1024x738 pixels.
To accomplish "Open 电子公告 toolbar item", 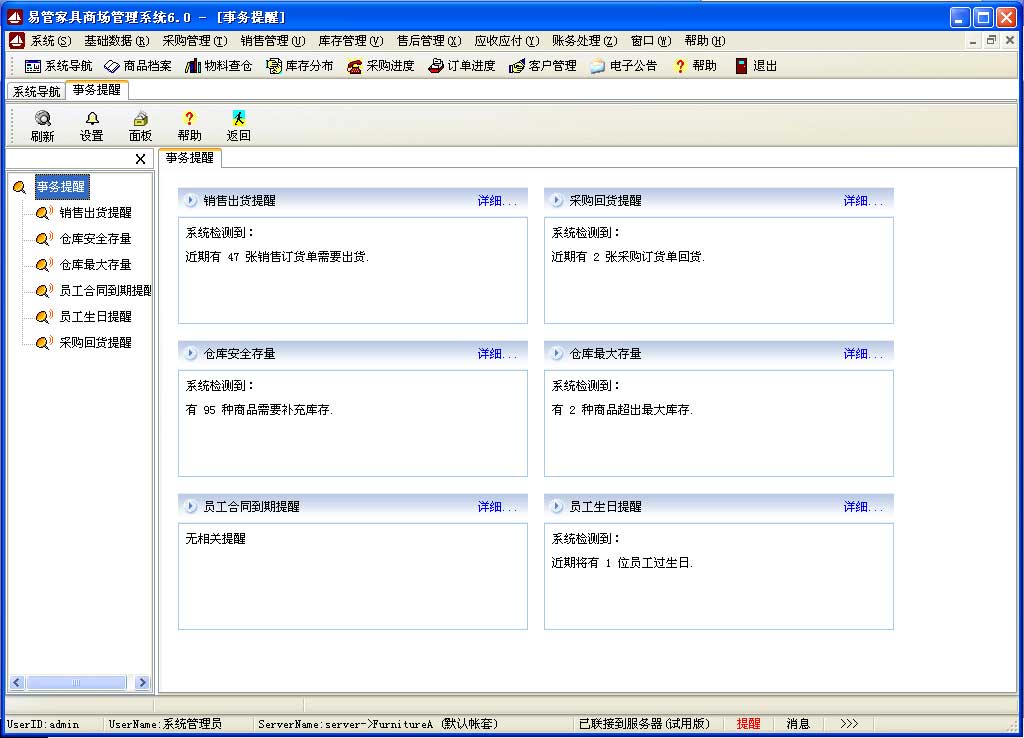I will pos(623,66).
